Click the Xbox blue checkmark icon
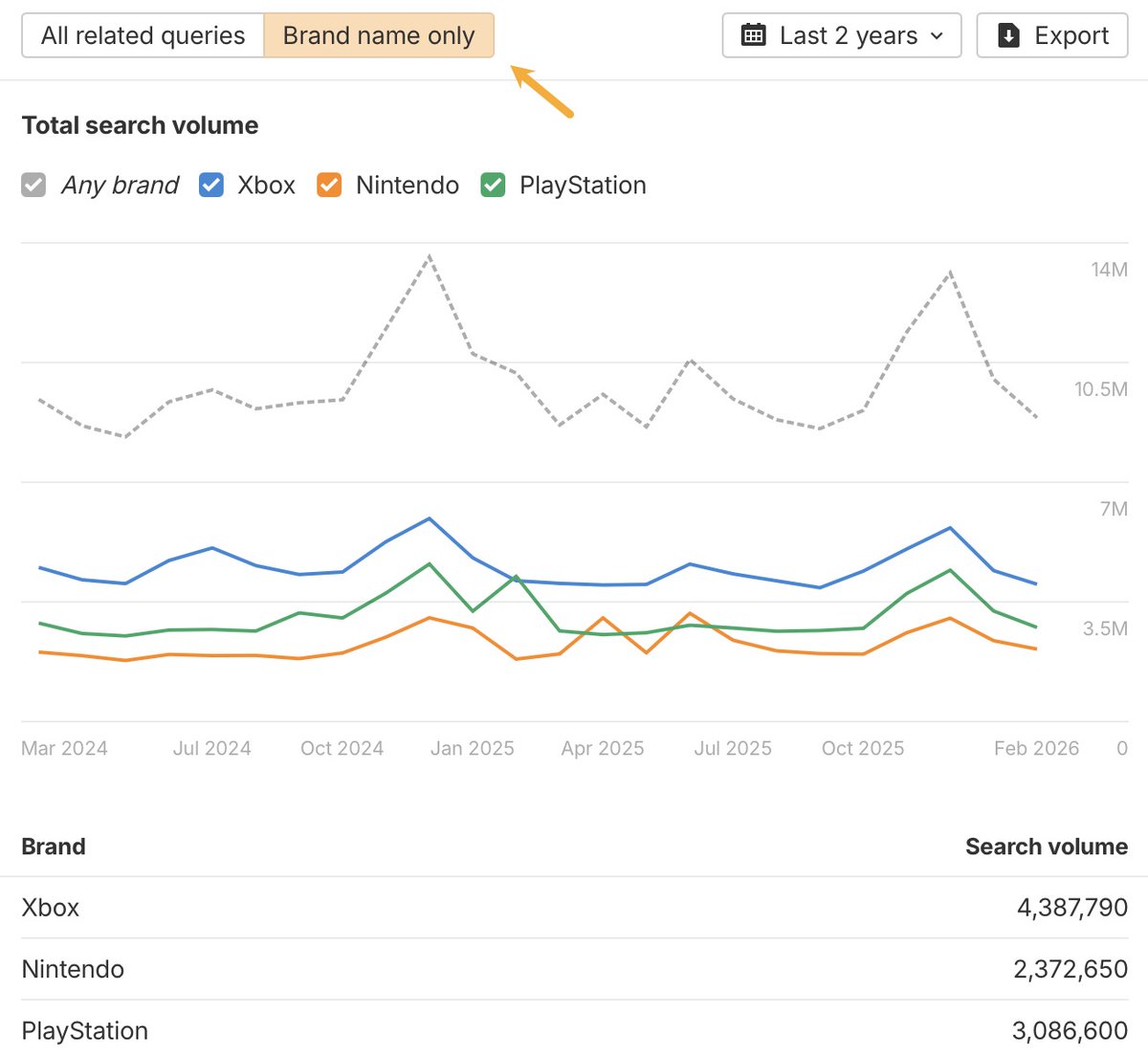The height and width of the screenshot is (1056, 1148). tap(210, 185)
